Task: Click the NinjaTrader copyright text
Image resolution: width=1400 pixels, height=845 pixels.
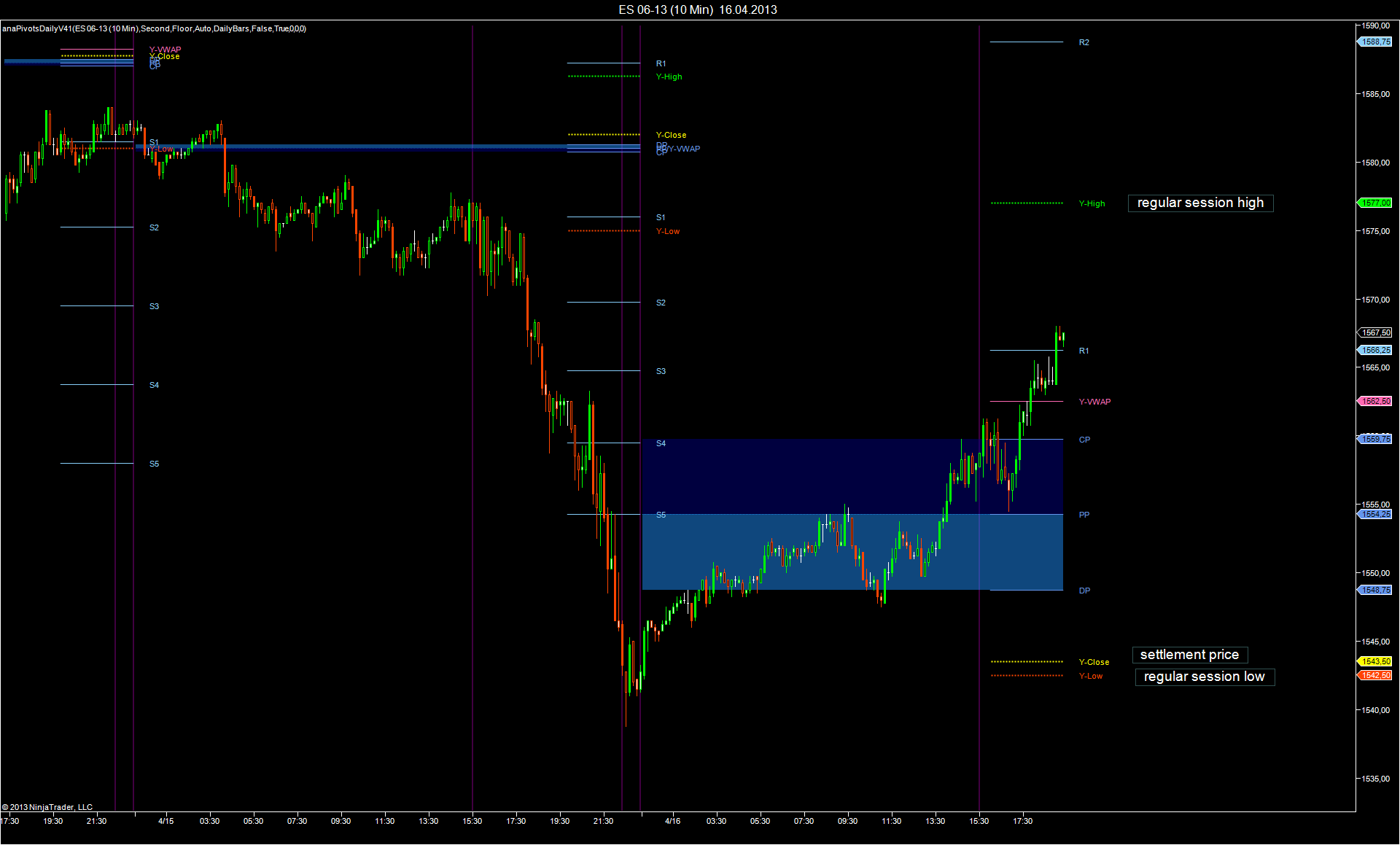Action: click(47, 808)
